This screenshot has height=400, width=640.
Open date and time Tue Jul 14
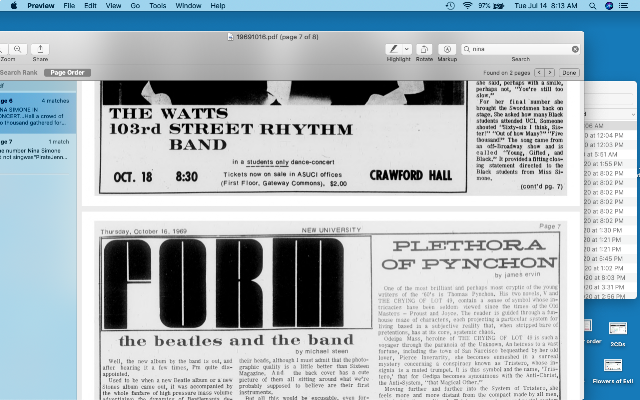(546, 6)
